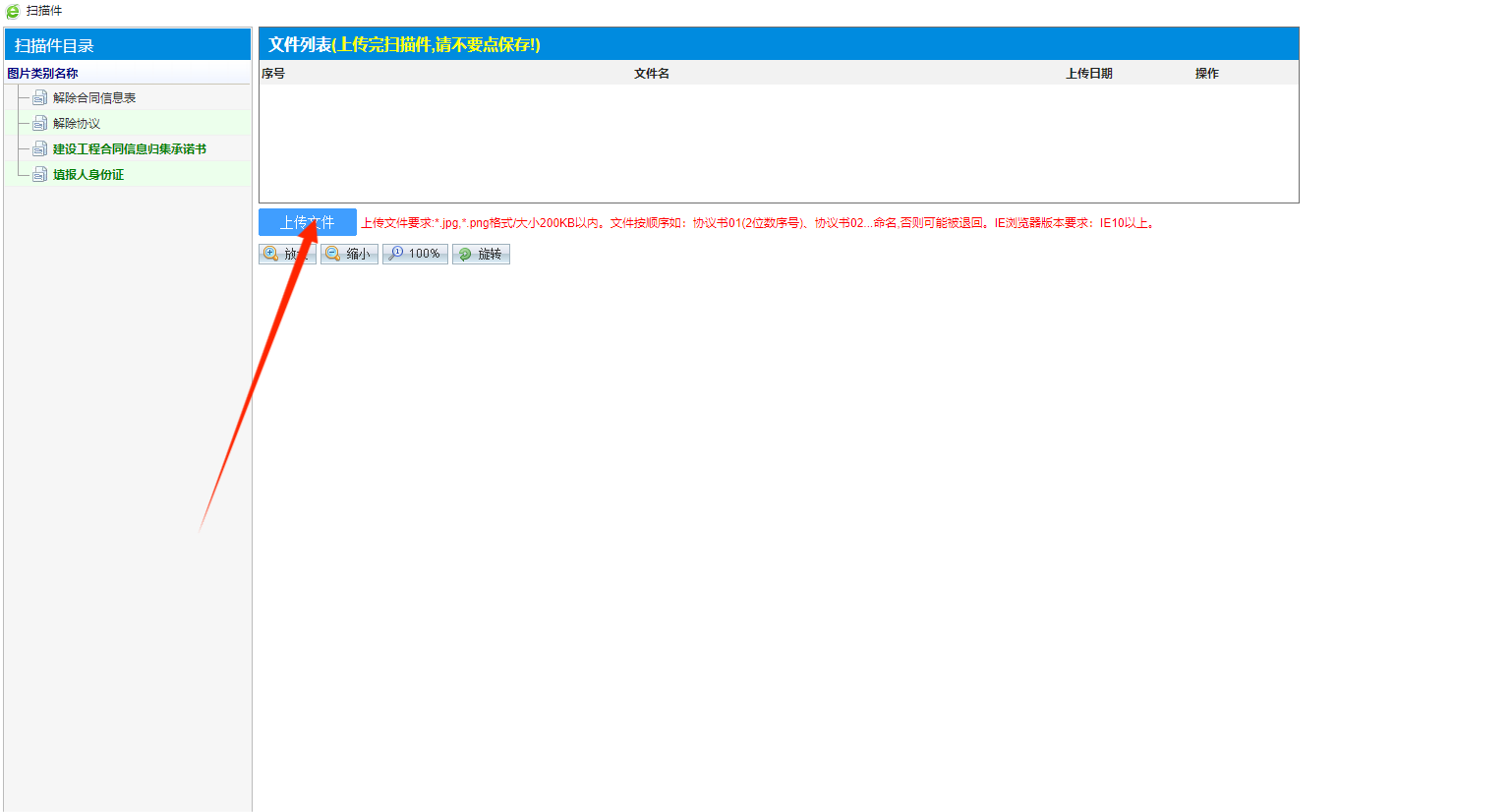Click the document icon beside 填报人身份证

click(39, 174)
